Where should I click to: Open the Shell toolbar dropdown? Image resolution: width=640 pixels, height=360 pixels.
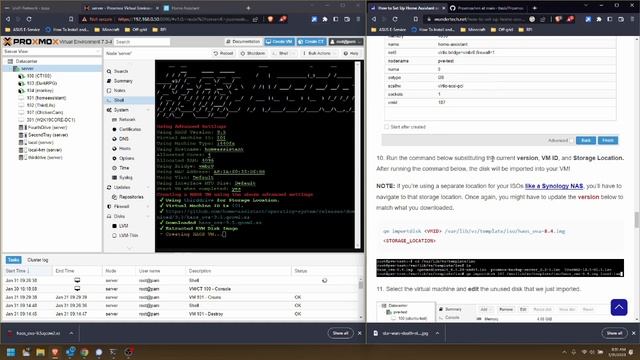click(x=284, y=53)
